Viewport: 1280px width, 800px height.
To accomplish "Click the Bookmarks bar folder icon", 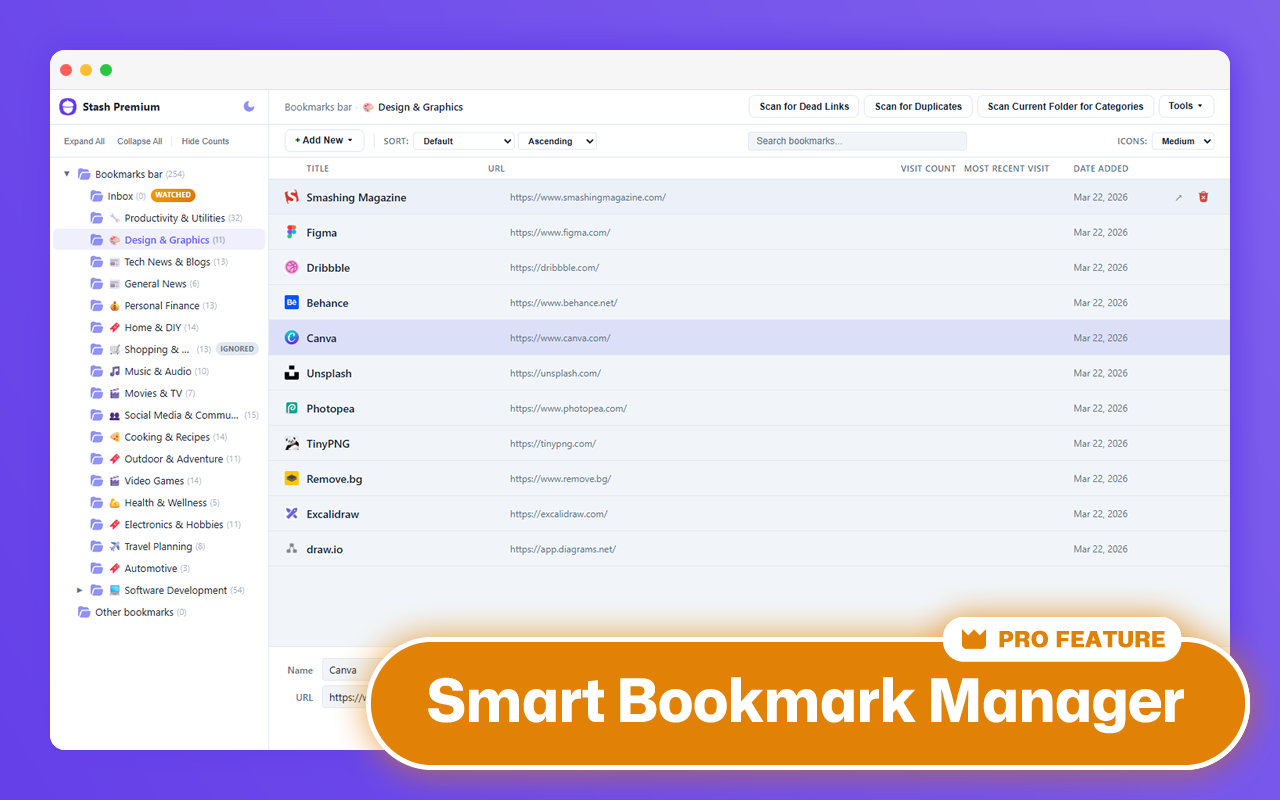I will tap(84, 174).
